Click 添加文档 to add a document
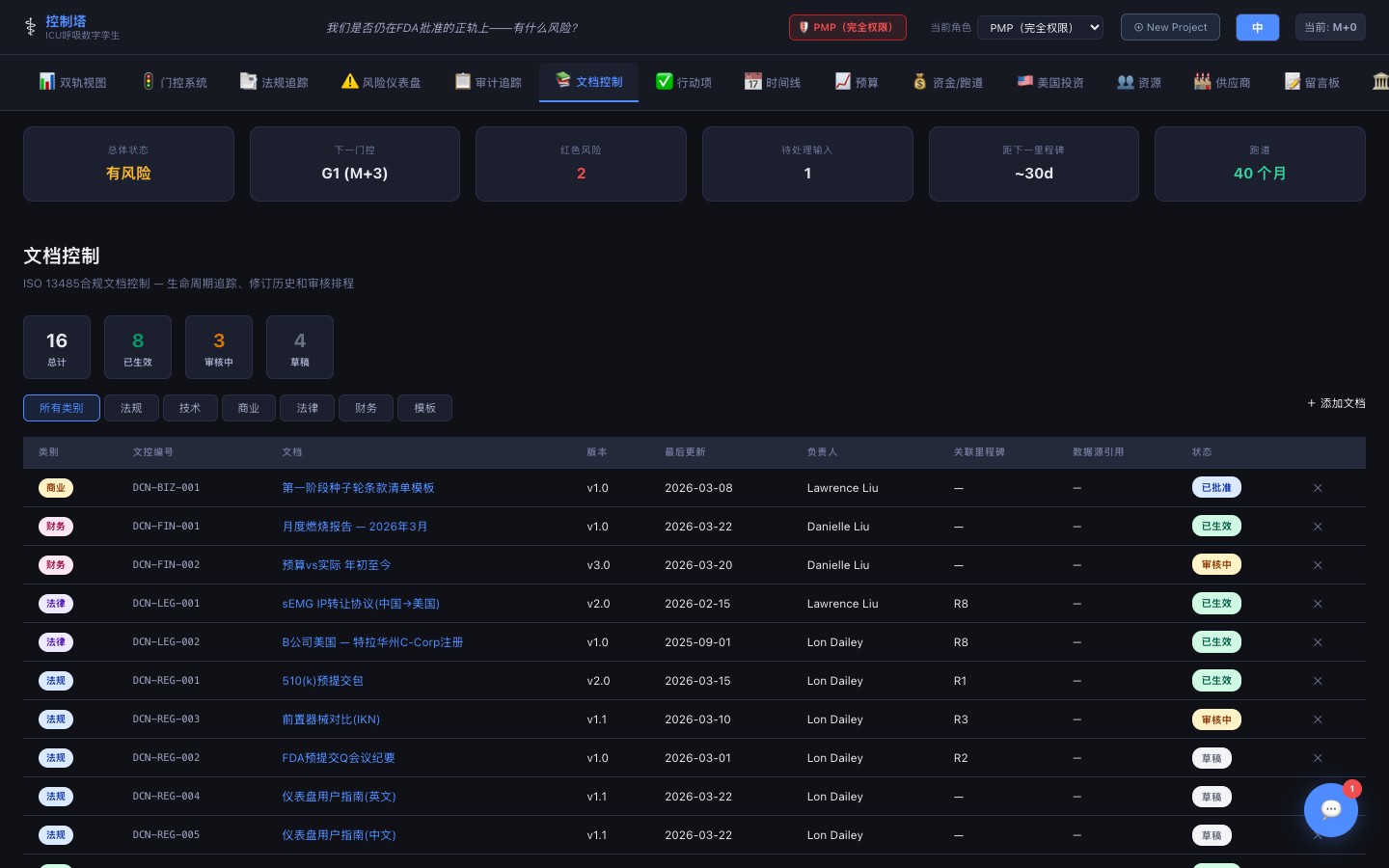The width and height of the screenshot is (1389, 868). tap(1336, 403)
